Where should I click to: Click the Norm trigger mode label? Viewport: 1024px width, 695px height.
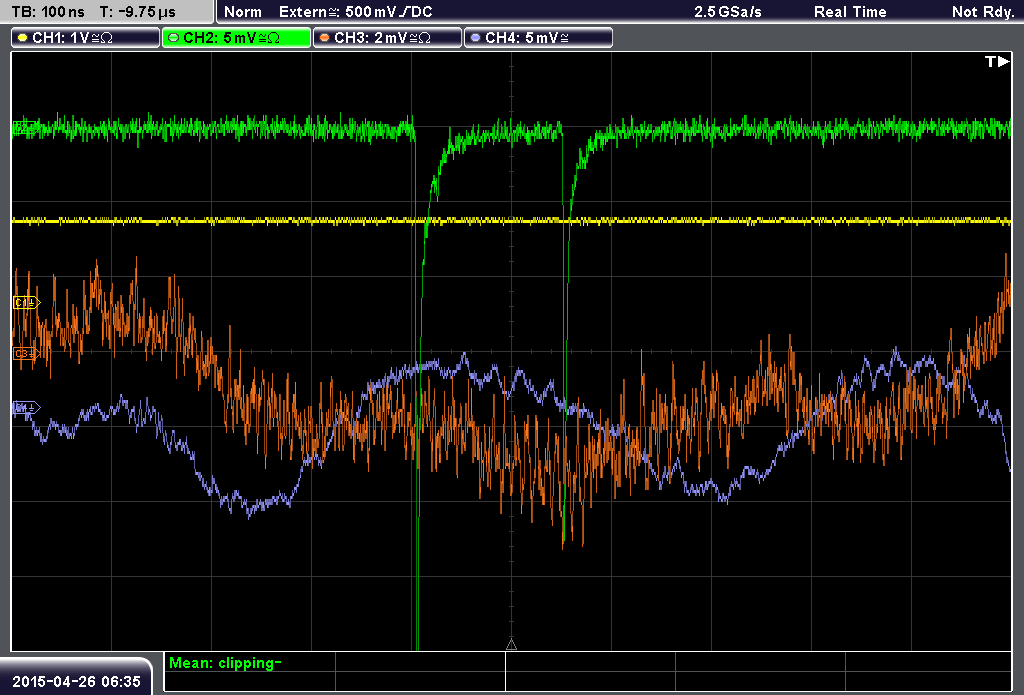[243, 12]
